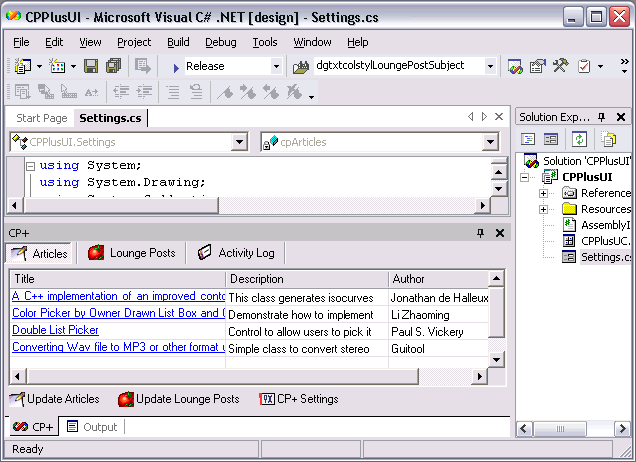636x462 pixels.
Task: Click the code editor scroll down arrow
Action: coord(498,189)
